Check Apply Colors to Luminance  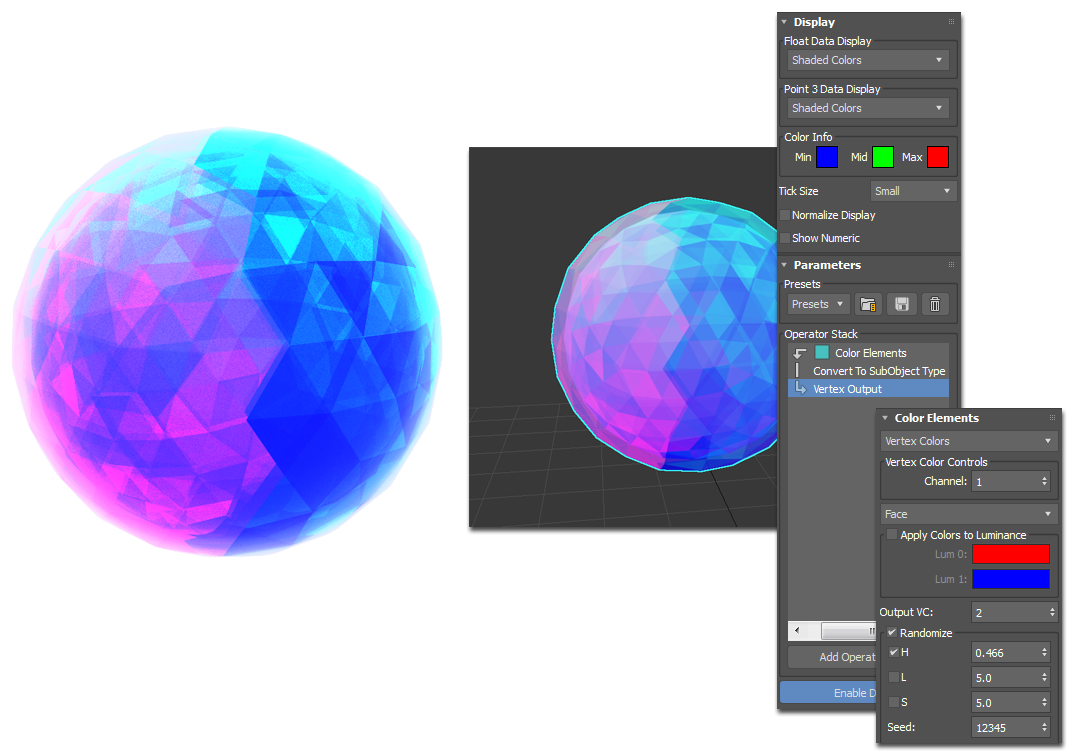[892, 535]
